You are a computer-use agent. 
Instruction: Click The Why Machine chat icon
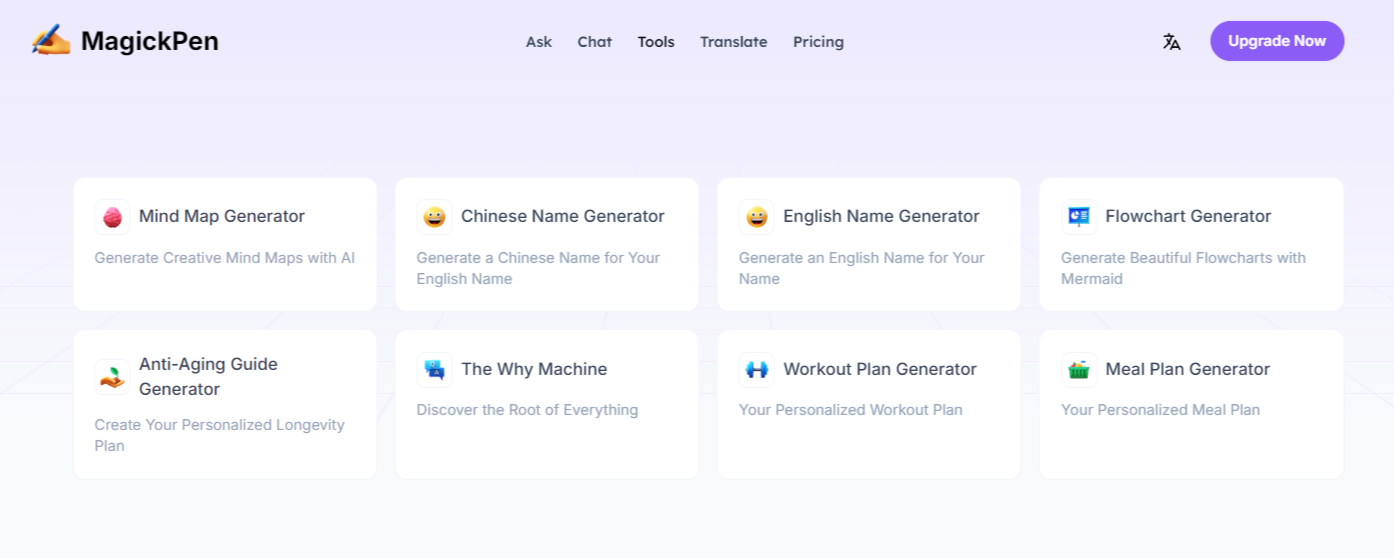point(434,370)
